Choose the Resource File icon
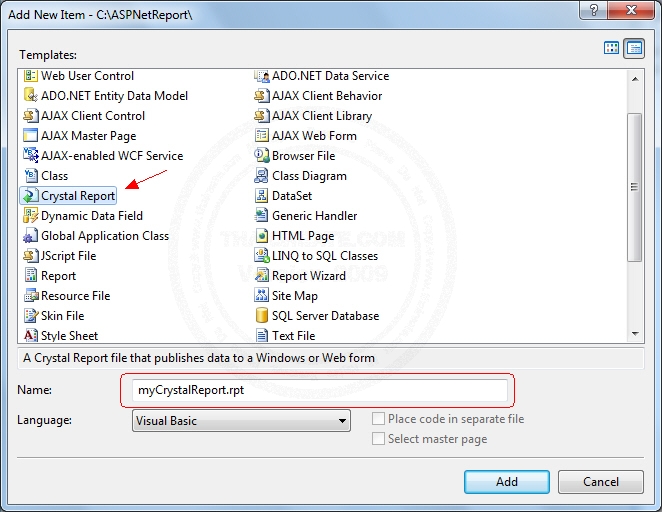This screenshot has height=512, width=662. pyautogui.click(x=30, y=295)
